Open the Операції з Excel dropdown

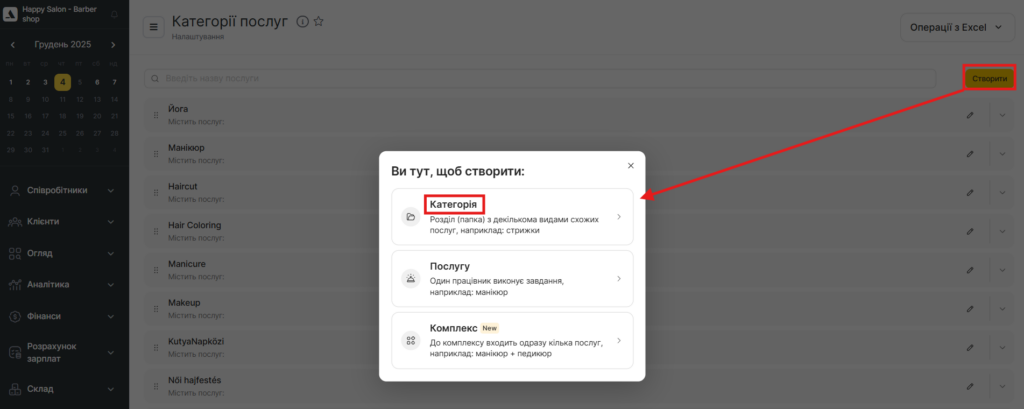pyautogui.click(x=957, y=28)
